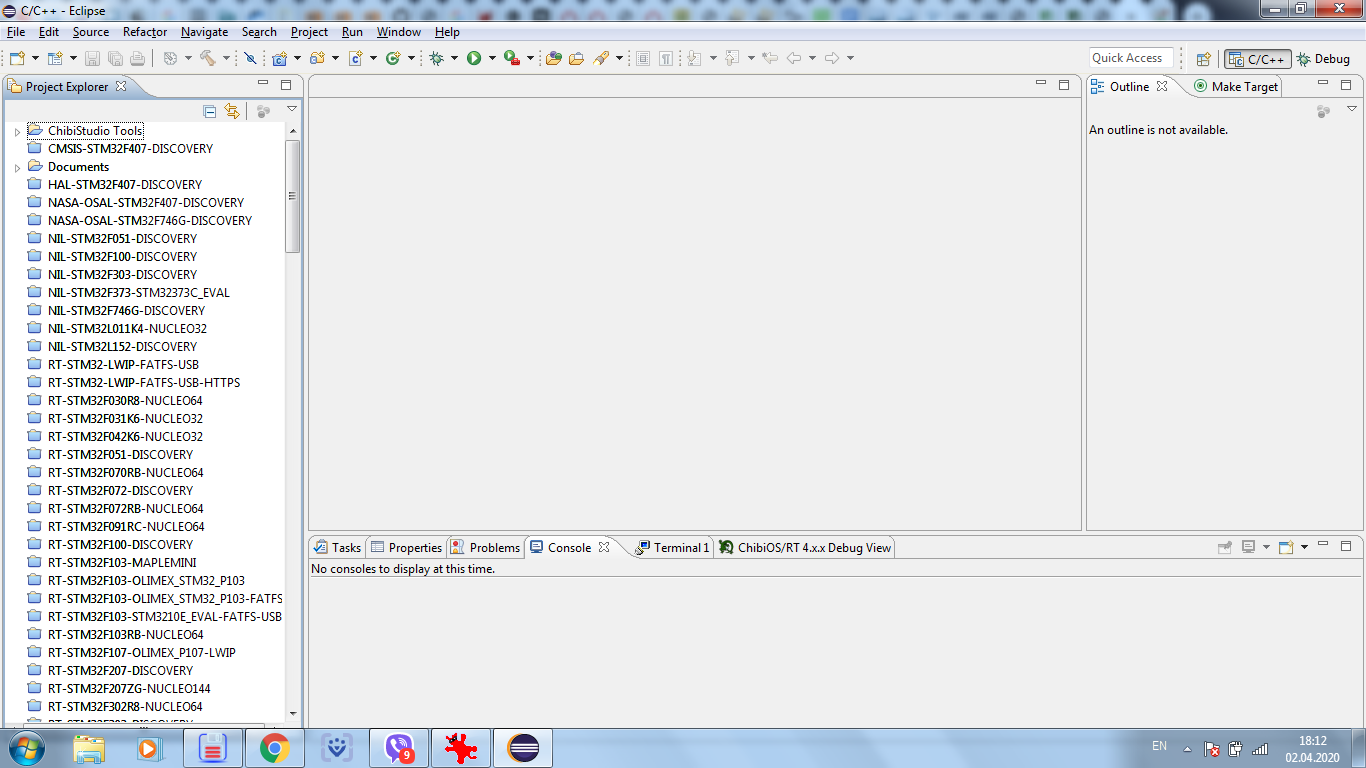Open the Project Explorer view menu arrow
1366x768 pixels.
click(x=292, y=109)
